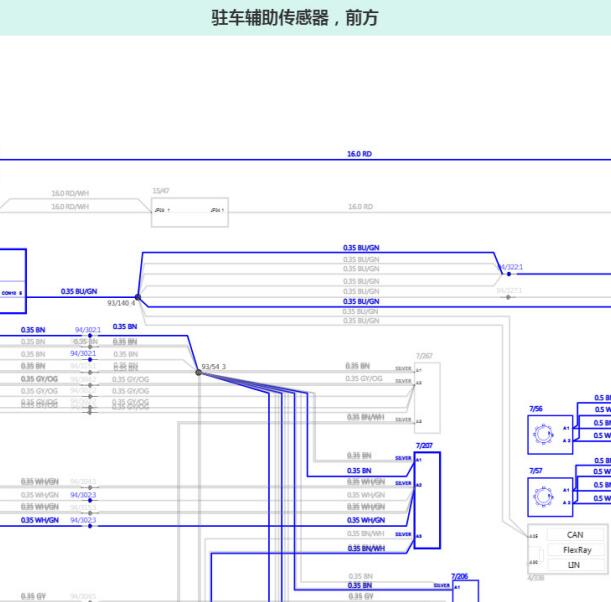Click the 0.35 GY label at bottom left
Viewport: 611px width, 602px height.
[33, 597]
